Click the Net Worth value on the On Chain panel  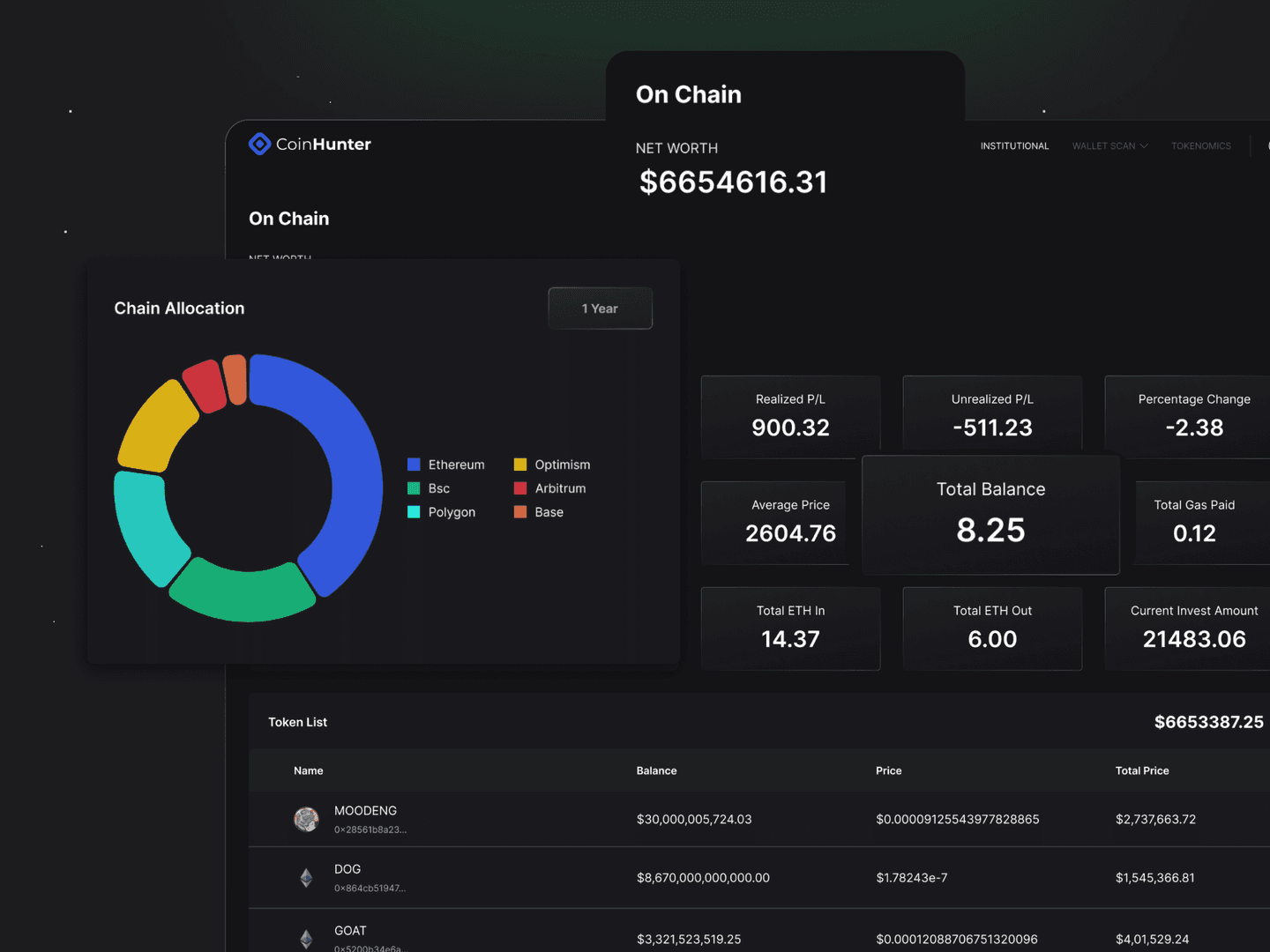coord(734,182)
